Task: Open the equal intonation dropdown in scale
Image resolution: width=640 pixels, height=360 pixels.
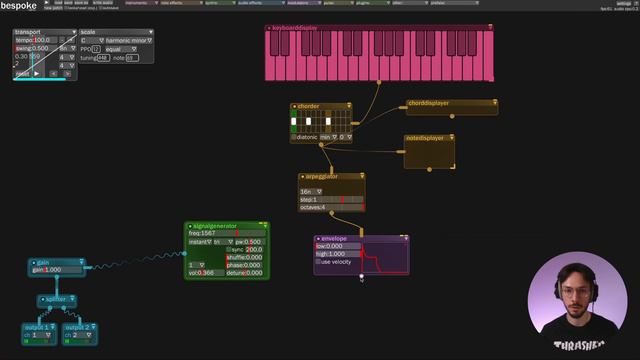Action: 121,49
